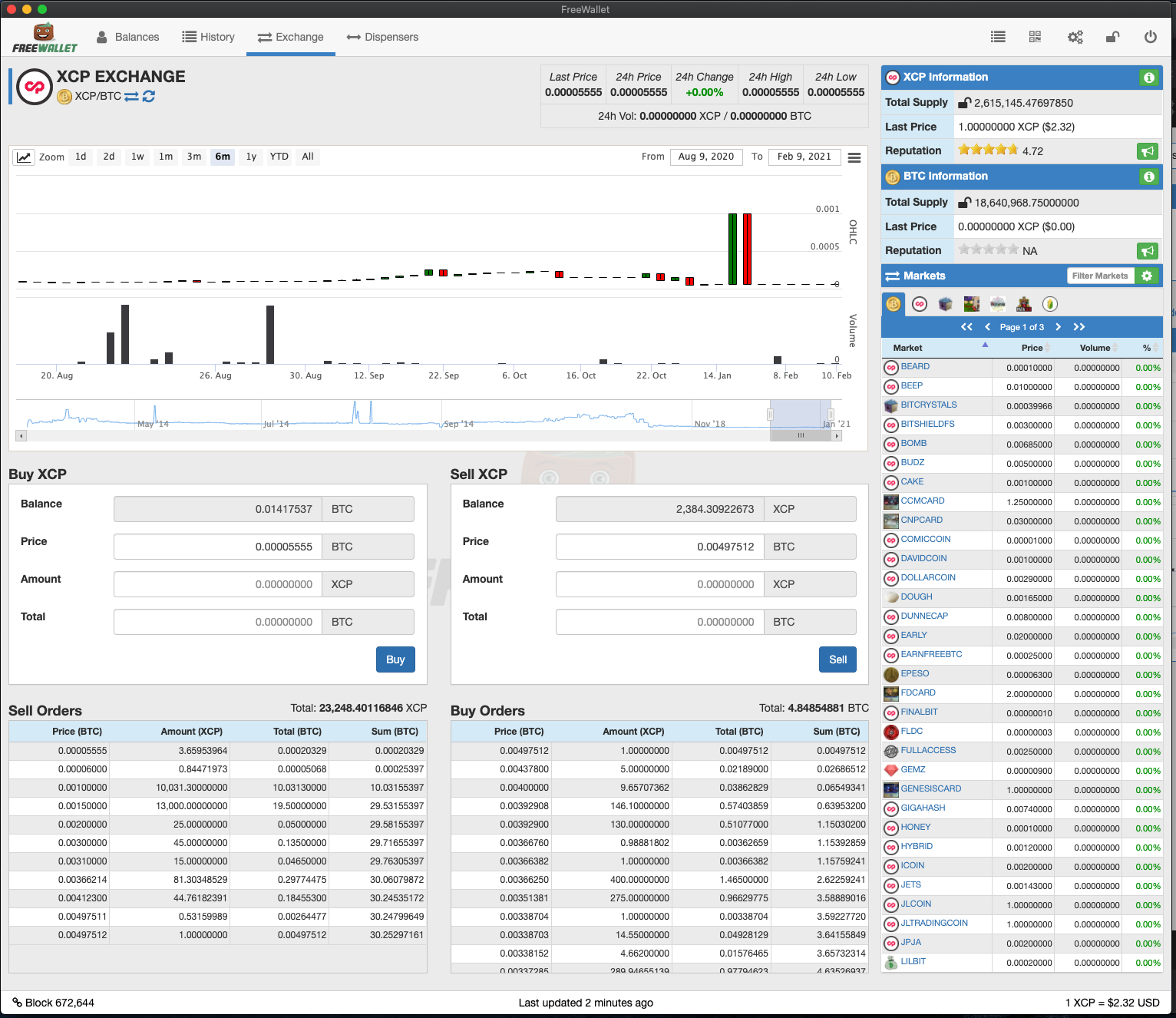The image size is (1176, 1018).
Task: Open the FLDC market
Action: click(912, 732)
